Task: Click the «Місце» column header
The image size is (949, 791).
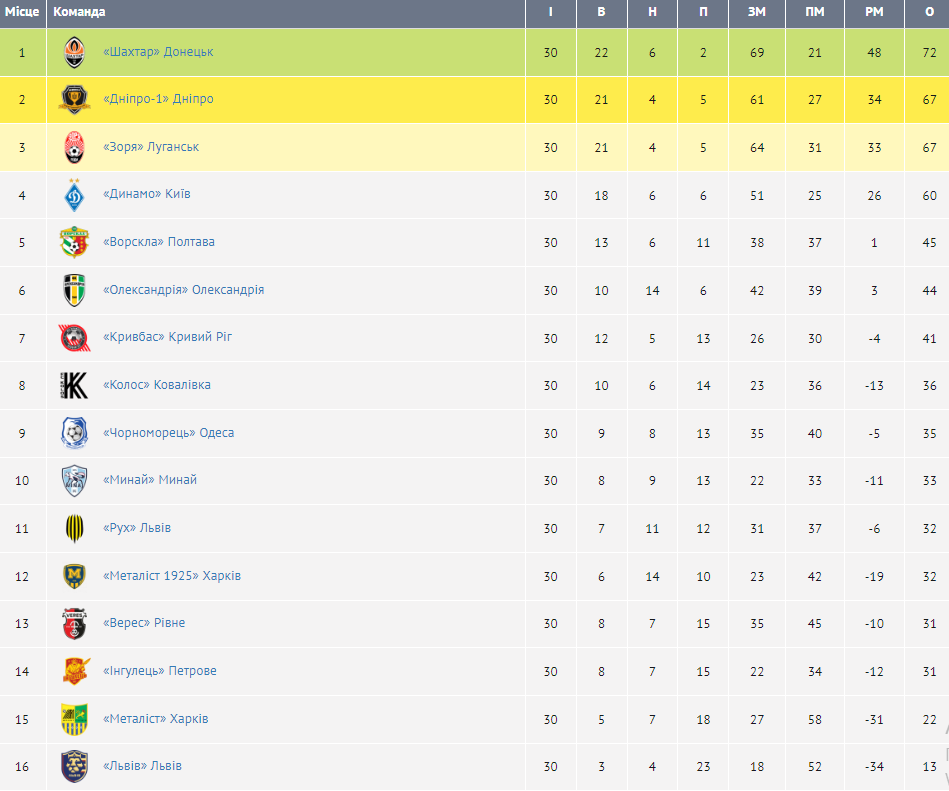Action: click(22, 12)
